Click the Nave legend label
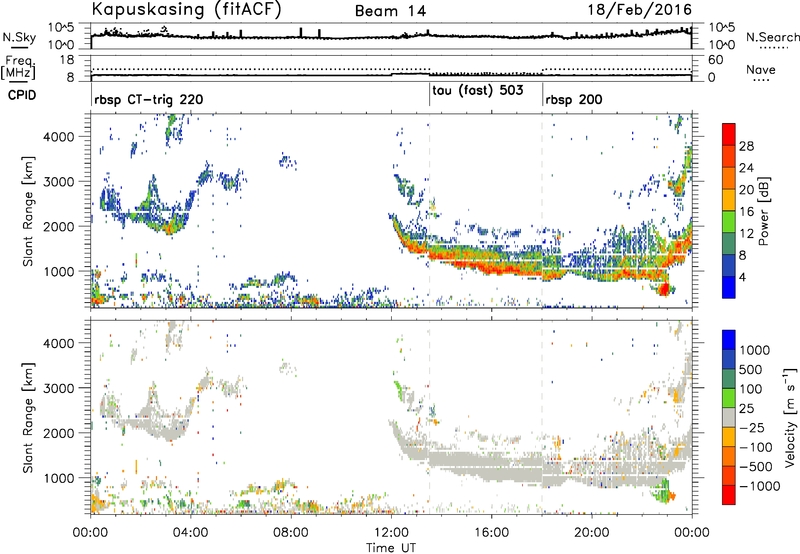This screenshot has width=800, height=554. tap(761, 69)
